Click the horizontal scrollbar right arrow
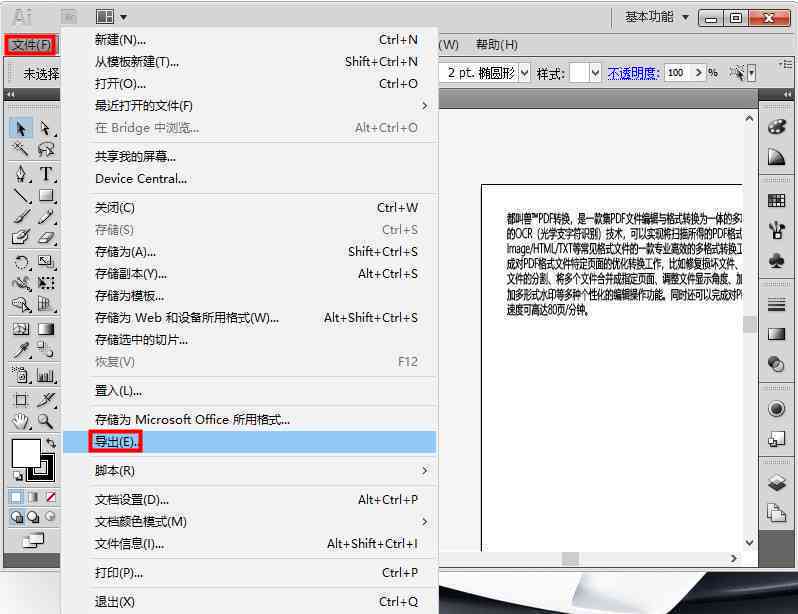Screen dimensions: 798x614 coord(733,559)
